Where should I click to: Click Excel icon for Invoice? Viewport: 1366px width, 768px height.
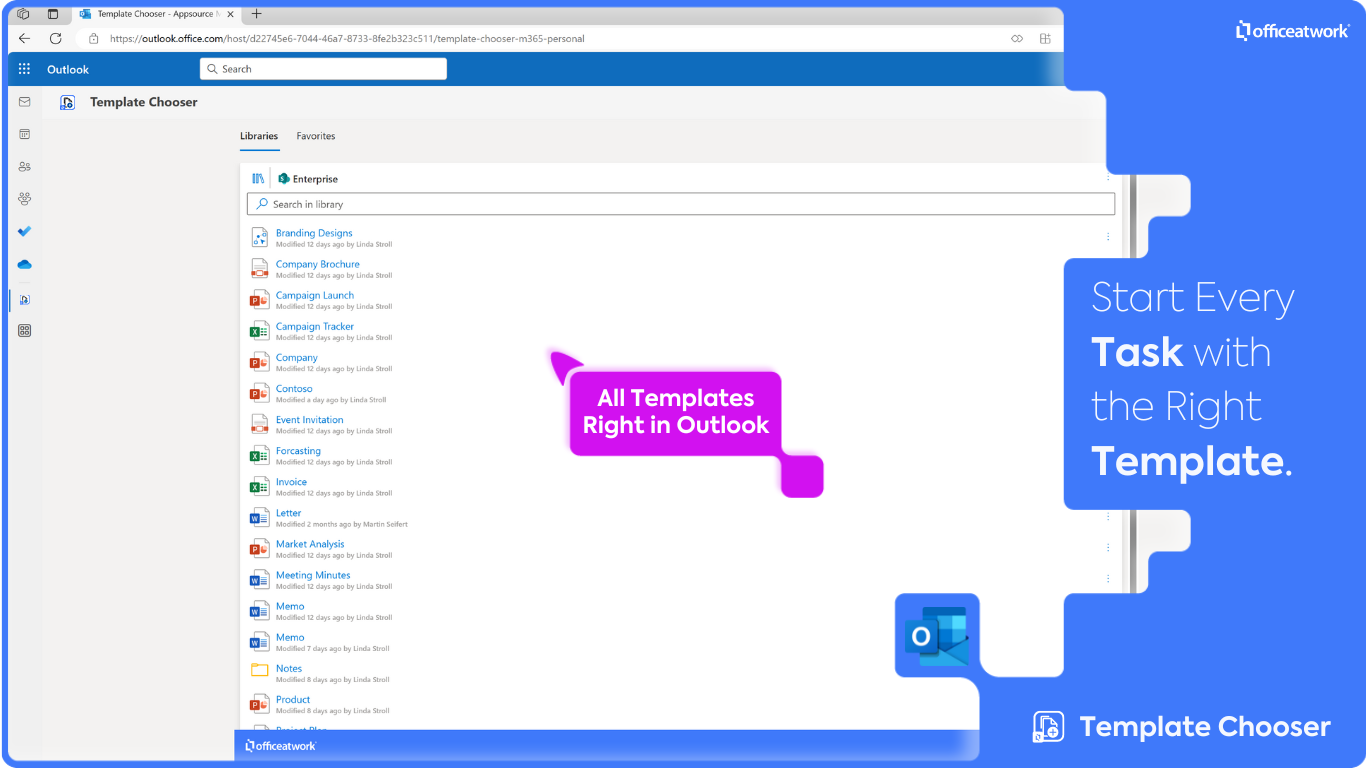click(259, 486)
